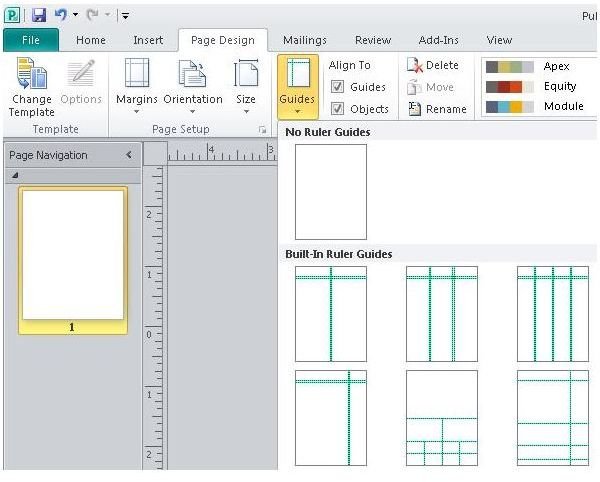Open the Add-Ins tab
This screenshot has height=482, width=600.
click(439, 40)
